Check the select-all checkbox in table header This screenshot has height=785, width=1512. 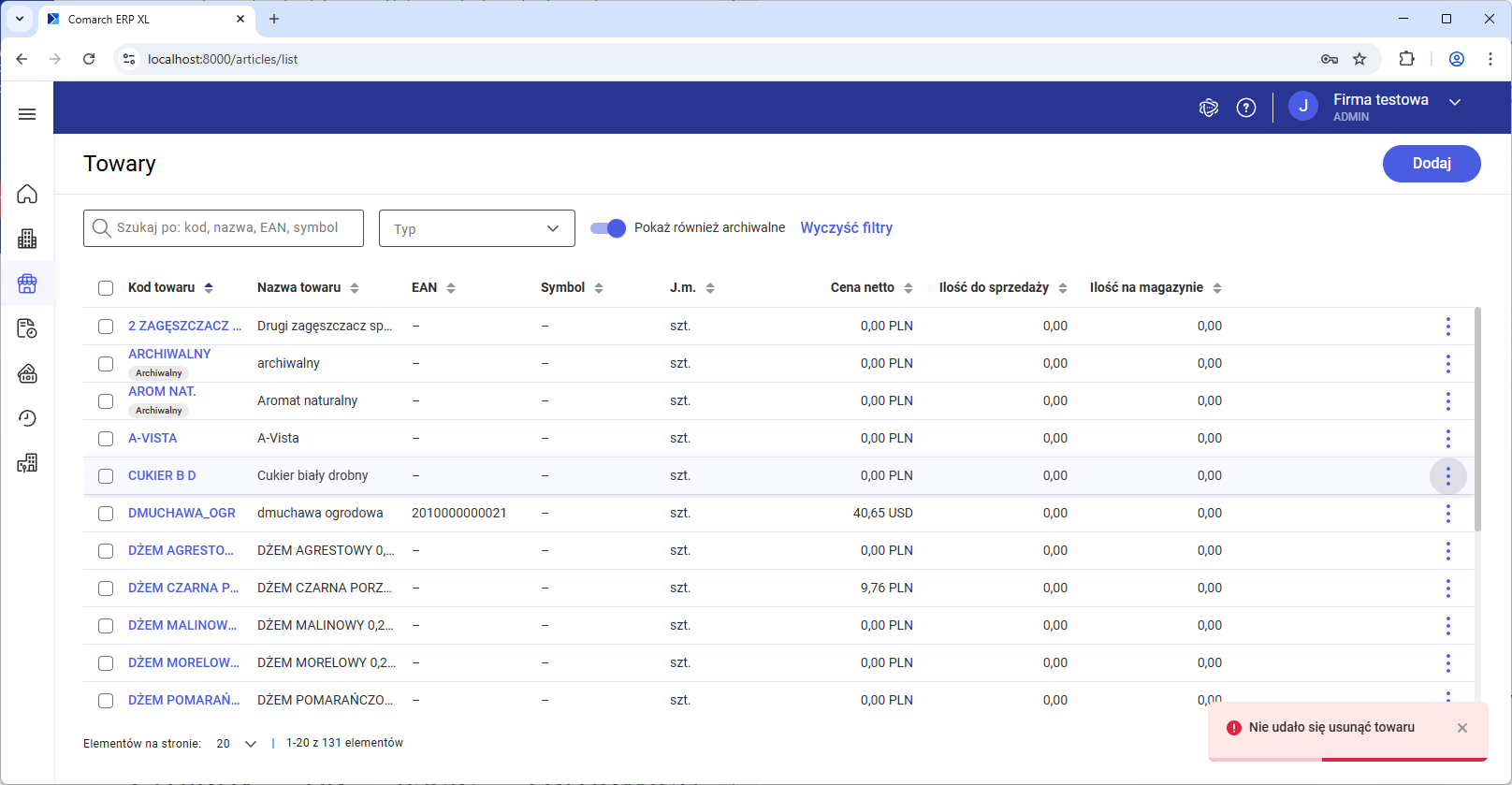[x=106, y=288]
